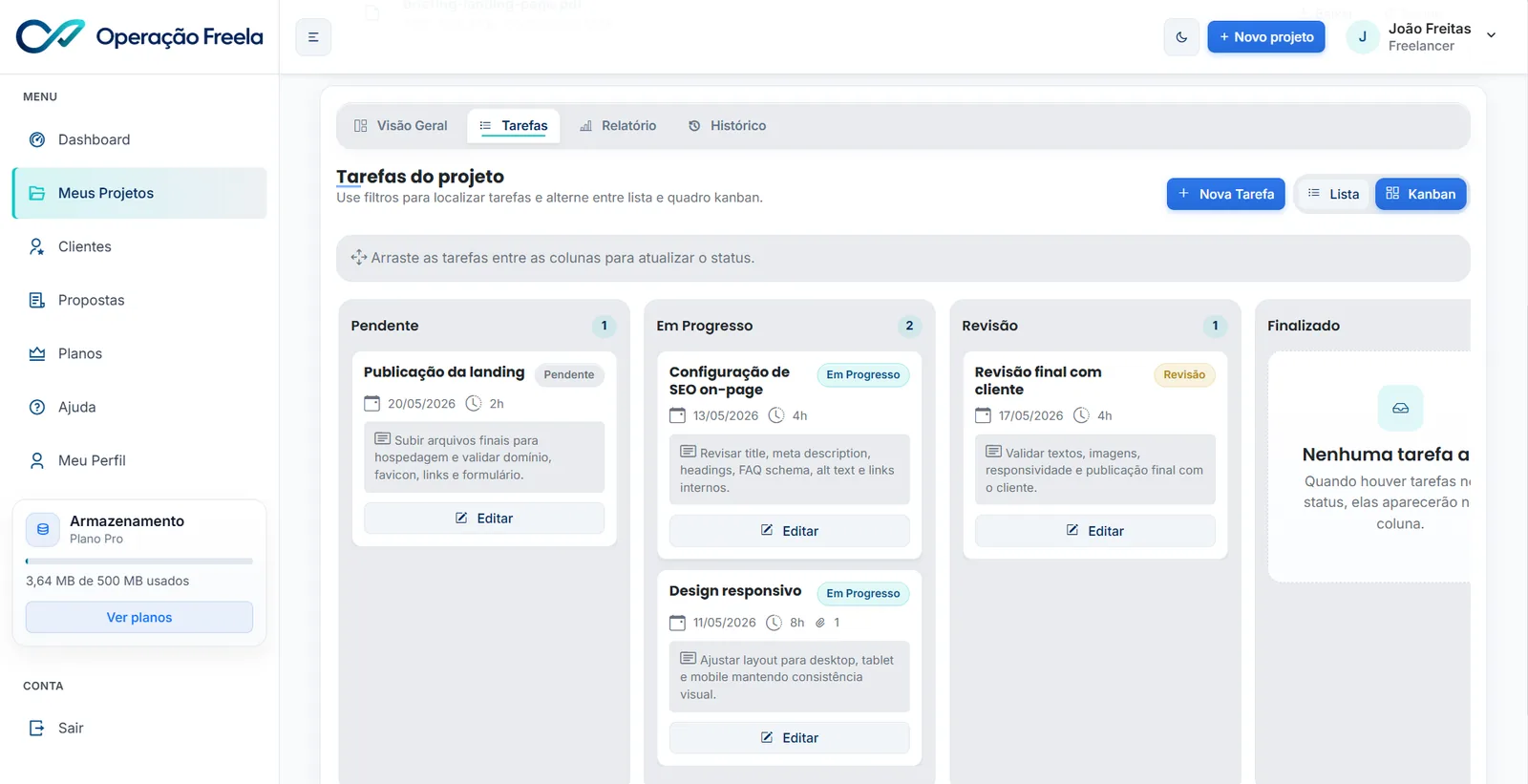Click empty inbox icon in Finalizado column
This screenshot has height=784, width=1528.
point(1400,408)
